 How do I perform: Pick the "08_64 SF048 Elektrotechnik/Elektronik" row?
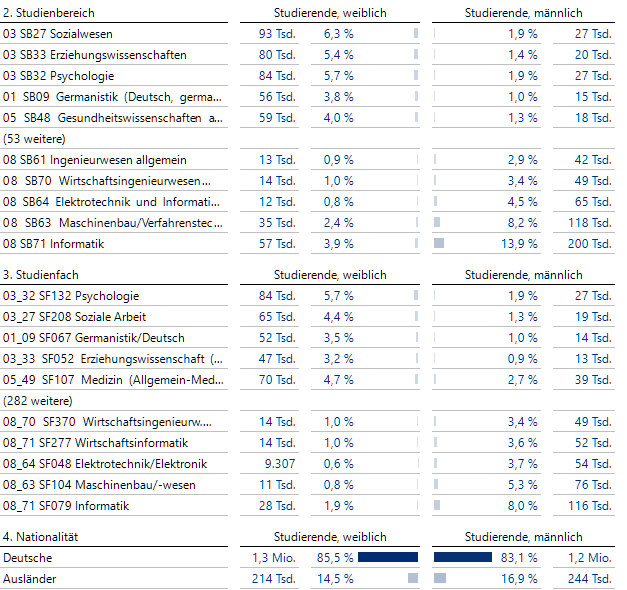coord(105,464)
